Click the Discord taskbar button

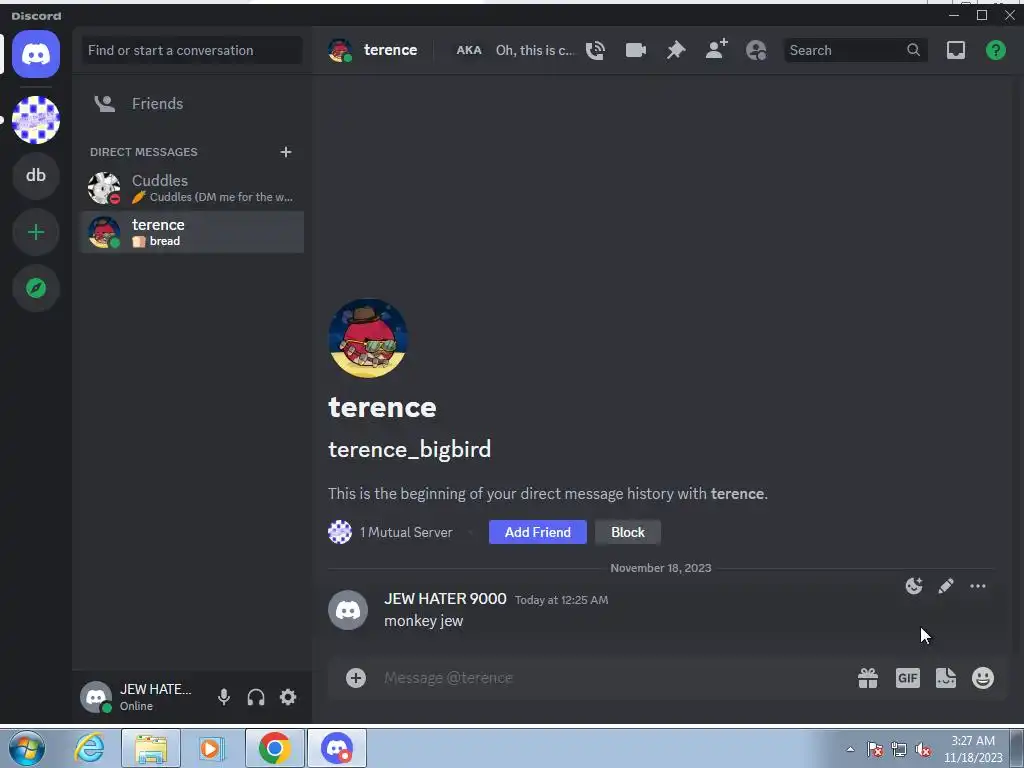point(337,748)
